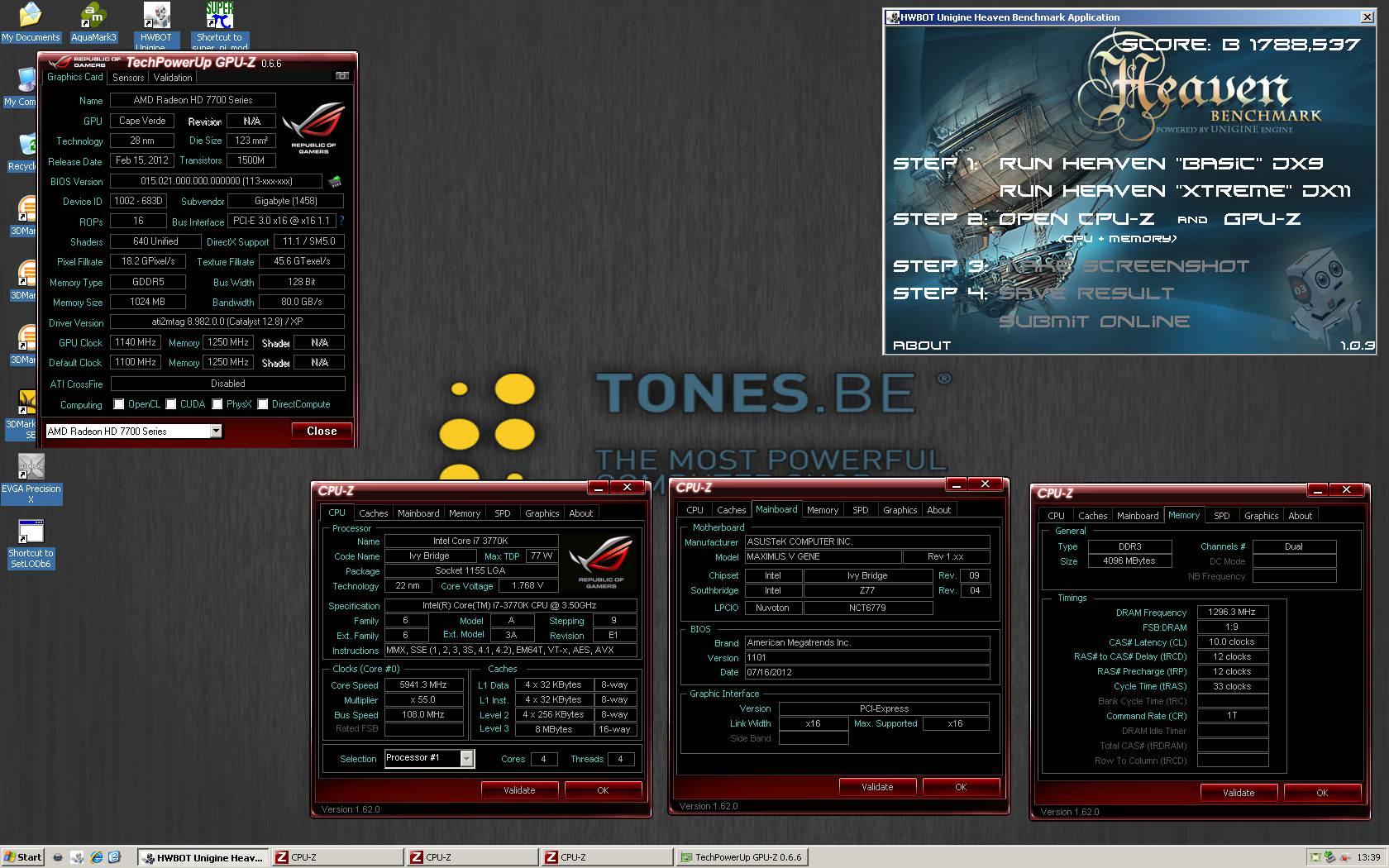Click the MAXIMUS V GENE model field

[823, 557]
